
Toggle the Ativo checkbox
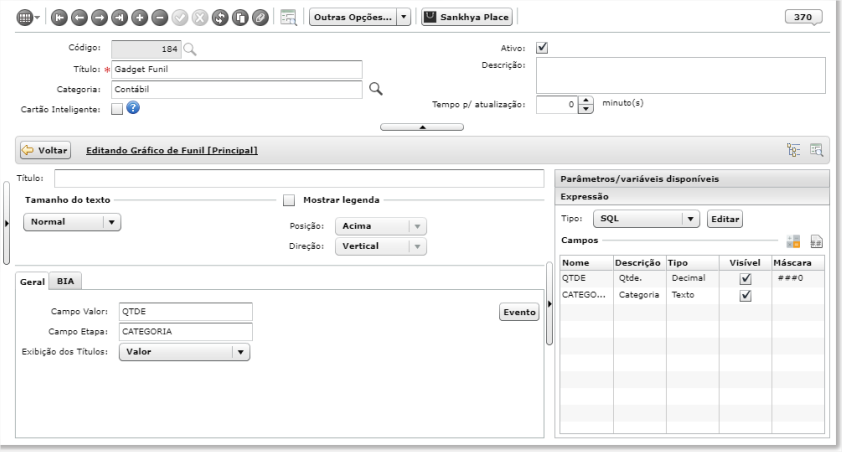[542, 48]
